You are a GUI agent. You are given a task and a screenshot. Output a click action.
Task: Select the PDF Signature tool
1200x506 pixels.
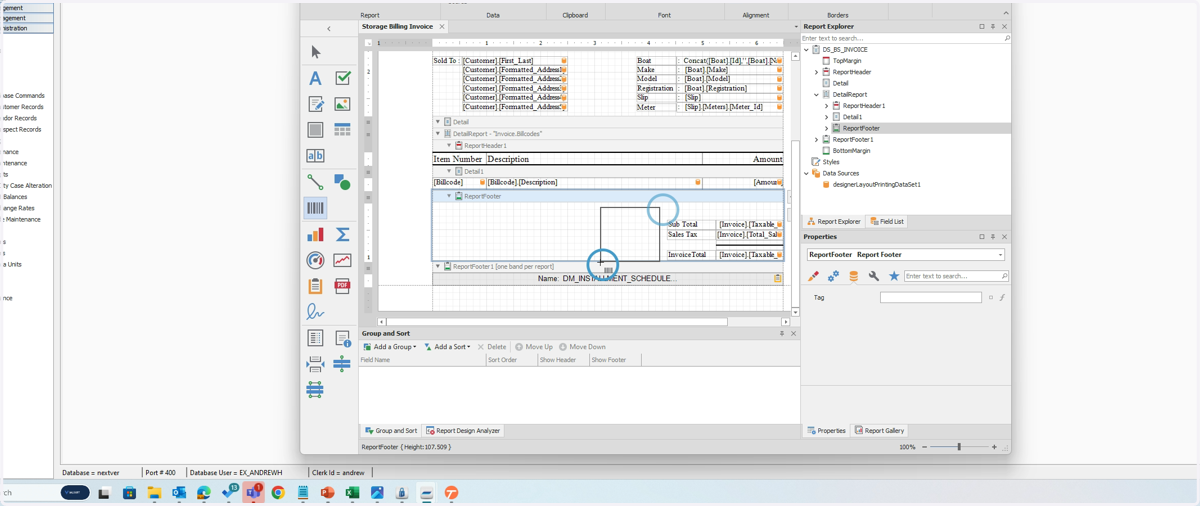315,312
